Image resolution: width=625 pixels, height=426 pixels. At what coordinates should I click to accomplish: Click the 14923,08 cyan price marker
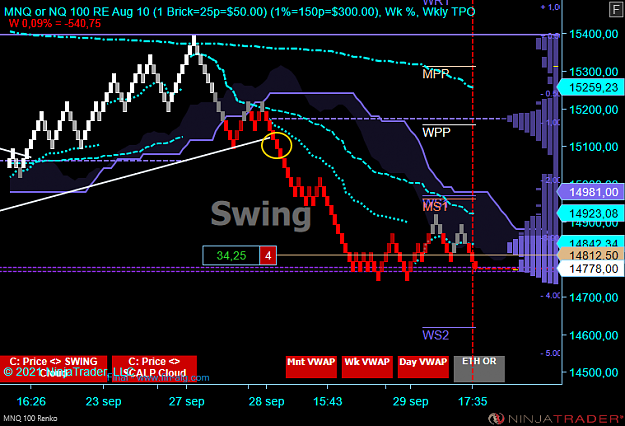coord(591,213)
